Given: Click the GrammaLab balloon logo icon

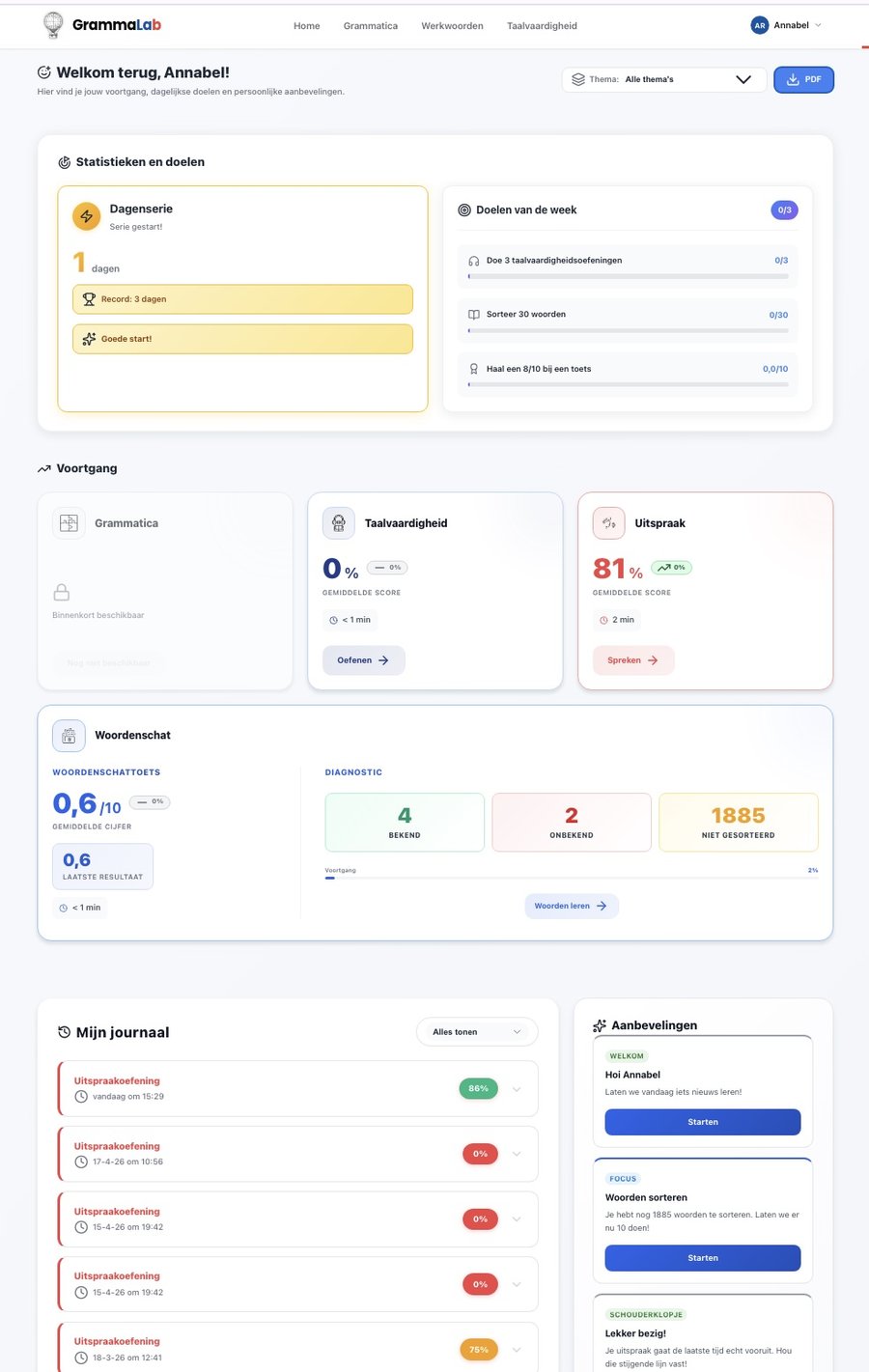Looking at the screenshot, I should pyautogui.click(x=52, y=26).
